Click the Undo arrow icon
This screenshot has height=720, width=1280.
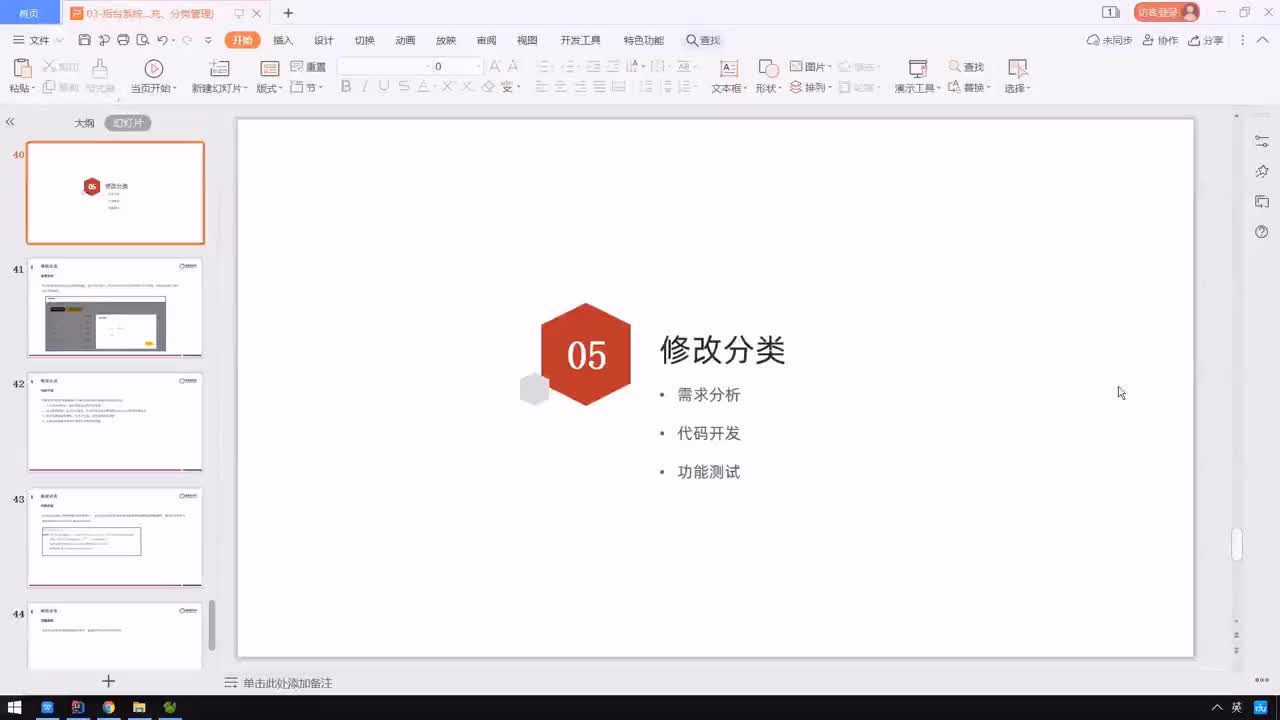[x=162, y=40]
